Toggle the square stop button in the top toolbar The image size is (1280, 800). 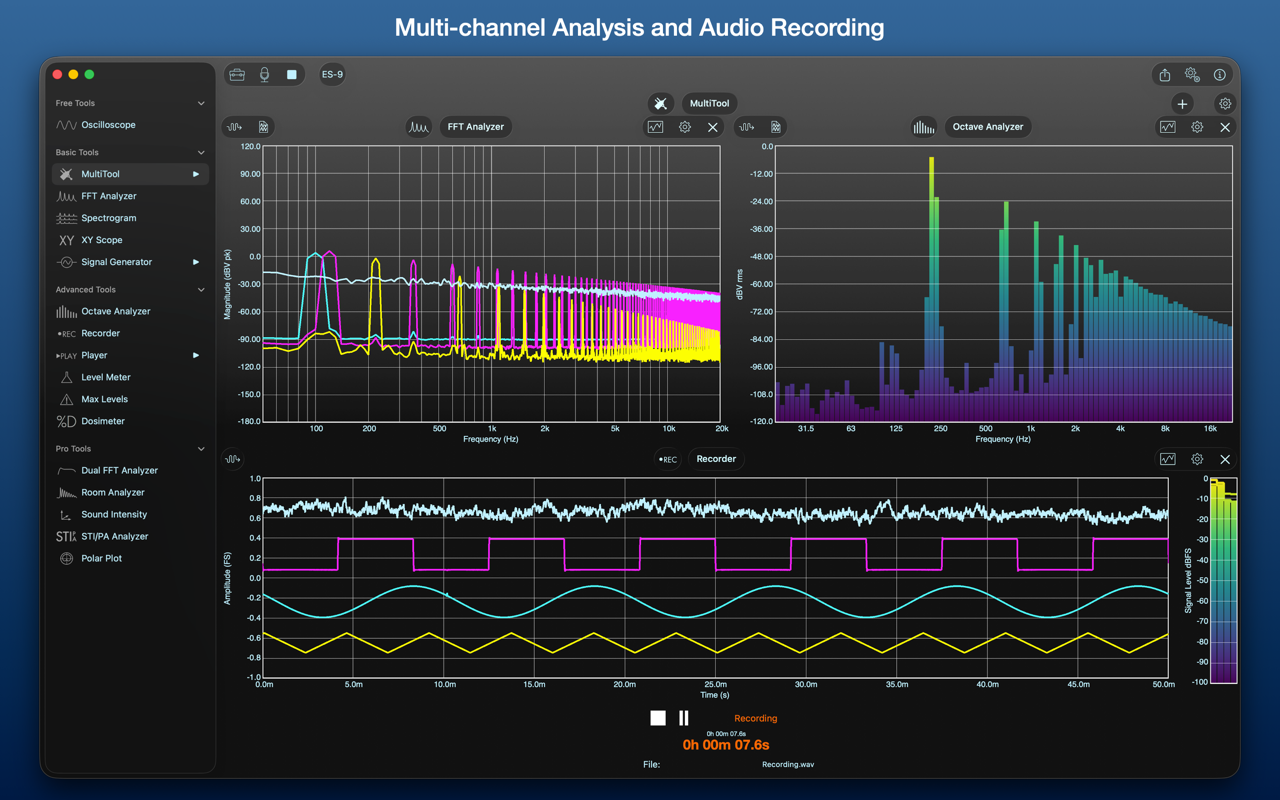click(292, 75)
